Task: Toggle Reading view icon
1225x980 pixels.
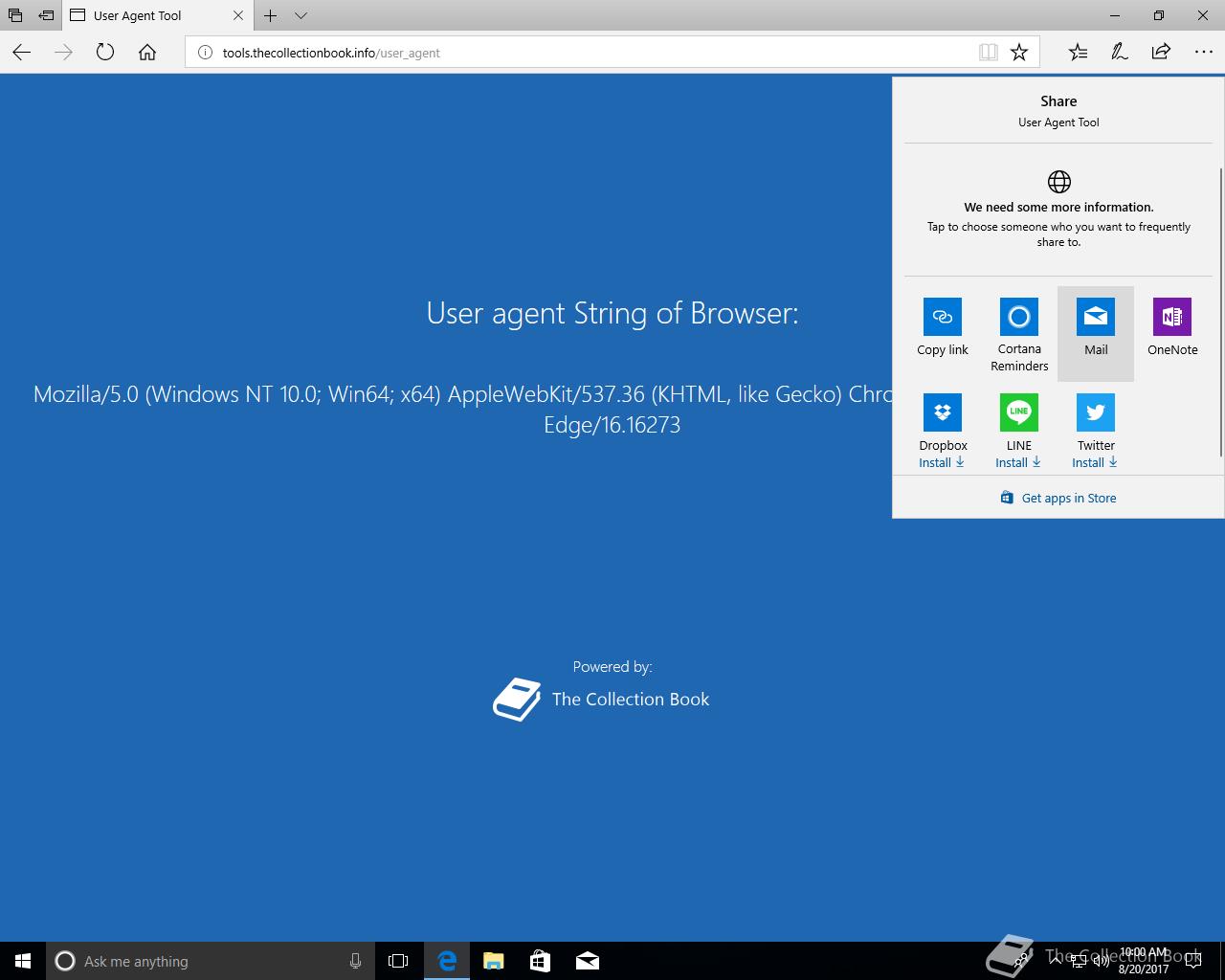Action: [x=989, y=53]
